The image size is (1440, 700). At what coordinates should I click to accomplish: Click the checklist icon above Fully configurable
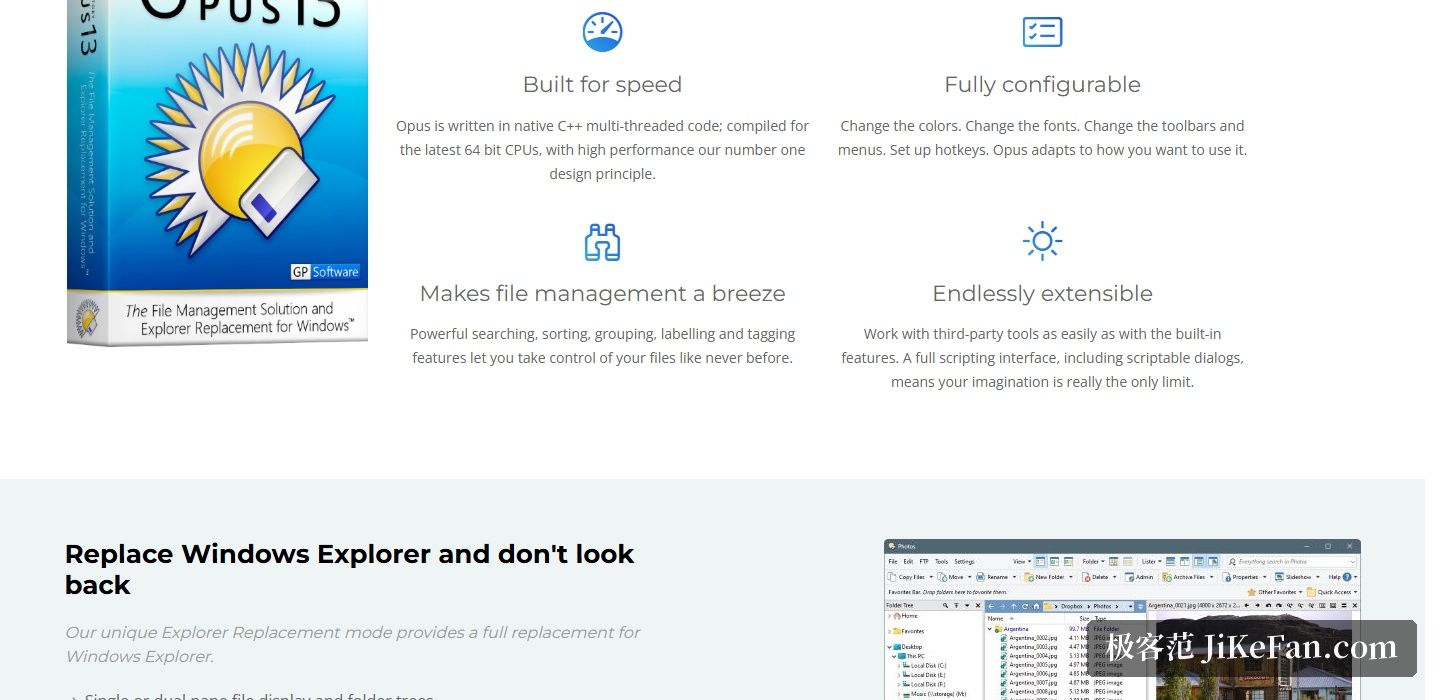click(x=1042, y=32)
